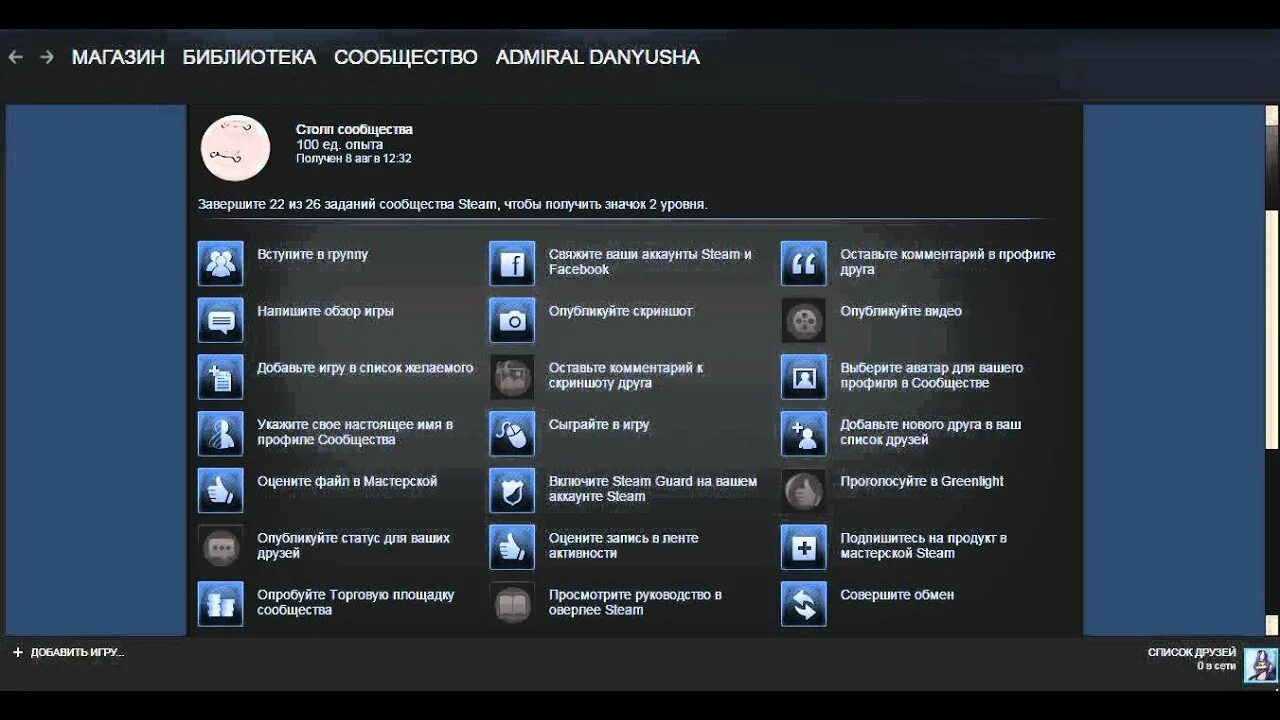Image resolution: width=1280 pixels, height=720 pixels.
Task: Click the greyed friend screenshot comment icon
Action: (x=512, y=377)
